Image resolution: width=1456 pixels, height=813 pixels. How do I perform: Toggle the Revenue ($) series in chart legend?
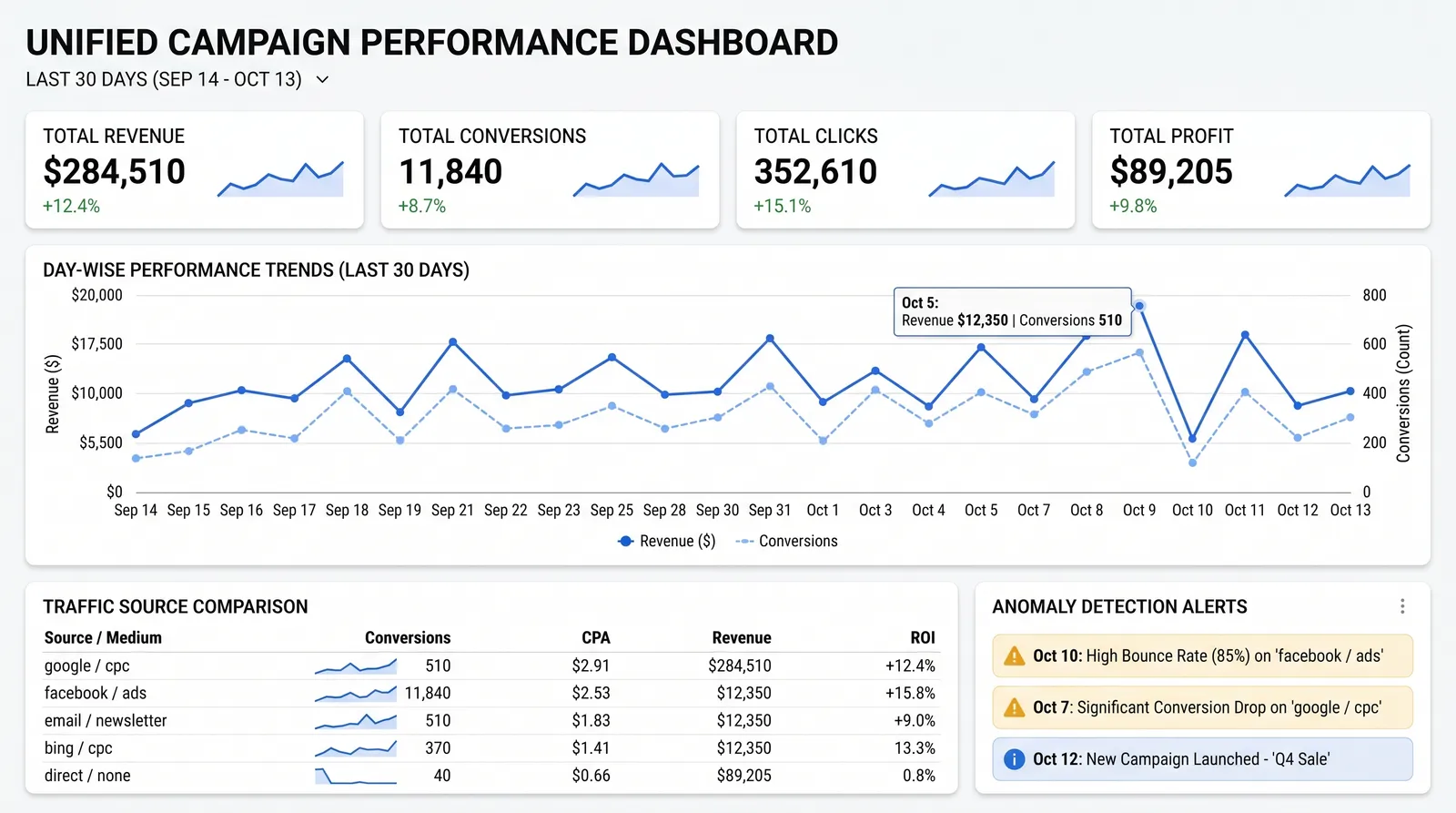pyautogui.click(x=667, y=541)
